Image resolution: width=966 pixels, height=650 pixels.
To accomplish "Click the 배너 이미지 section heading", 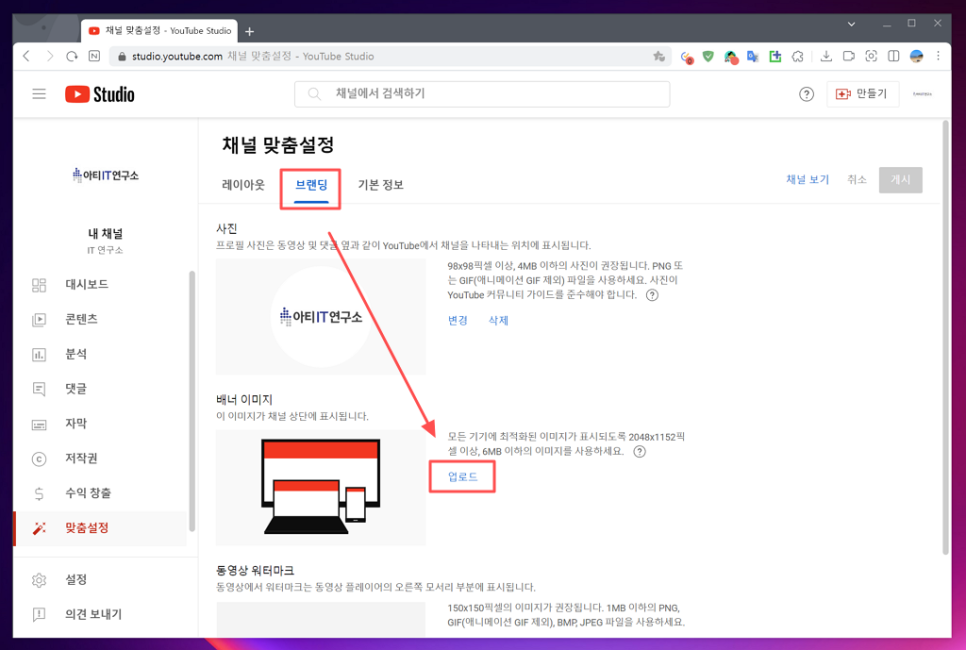I will [244, 400].
